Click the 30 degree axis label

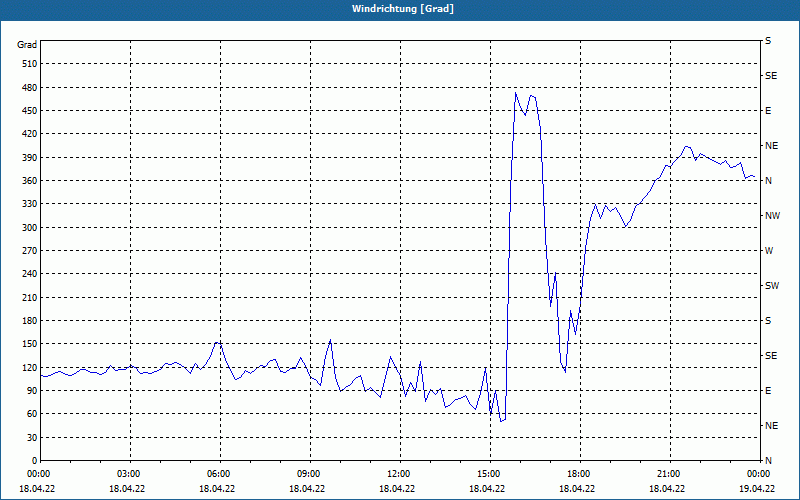pyautogui.click(x=32, y=437)
